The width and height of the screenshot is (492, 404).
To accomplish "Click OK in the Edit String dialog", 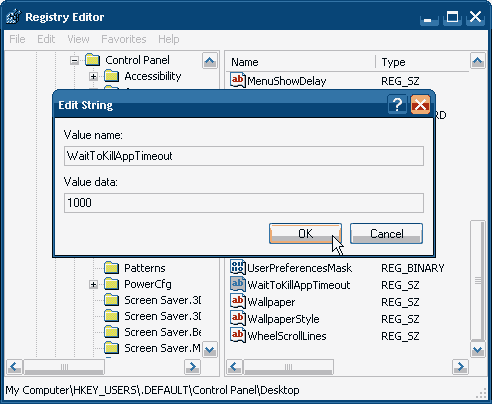I will (x=305, y=233).
